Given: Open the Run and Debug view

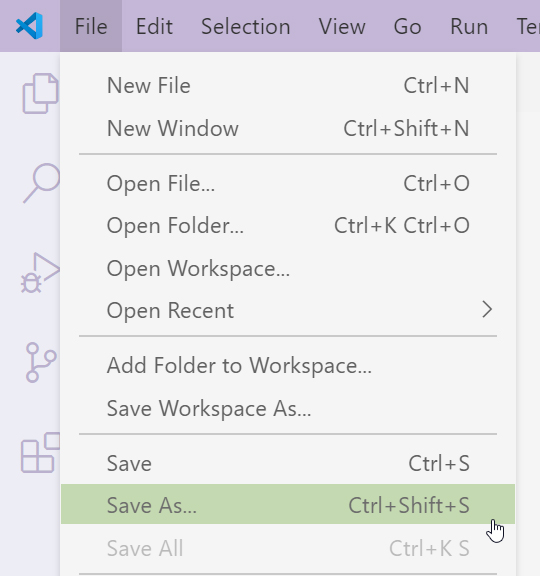Looking at the screenshot, I should [40, 273].
